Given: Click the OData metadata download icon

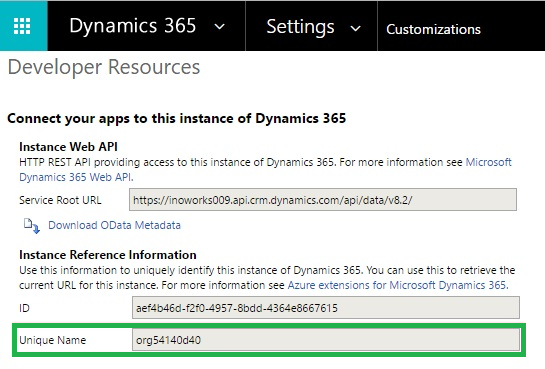Looking at the screenshot, I should pyautogui.click(x=32, y=226).
